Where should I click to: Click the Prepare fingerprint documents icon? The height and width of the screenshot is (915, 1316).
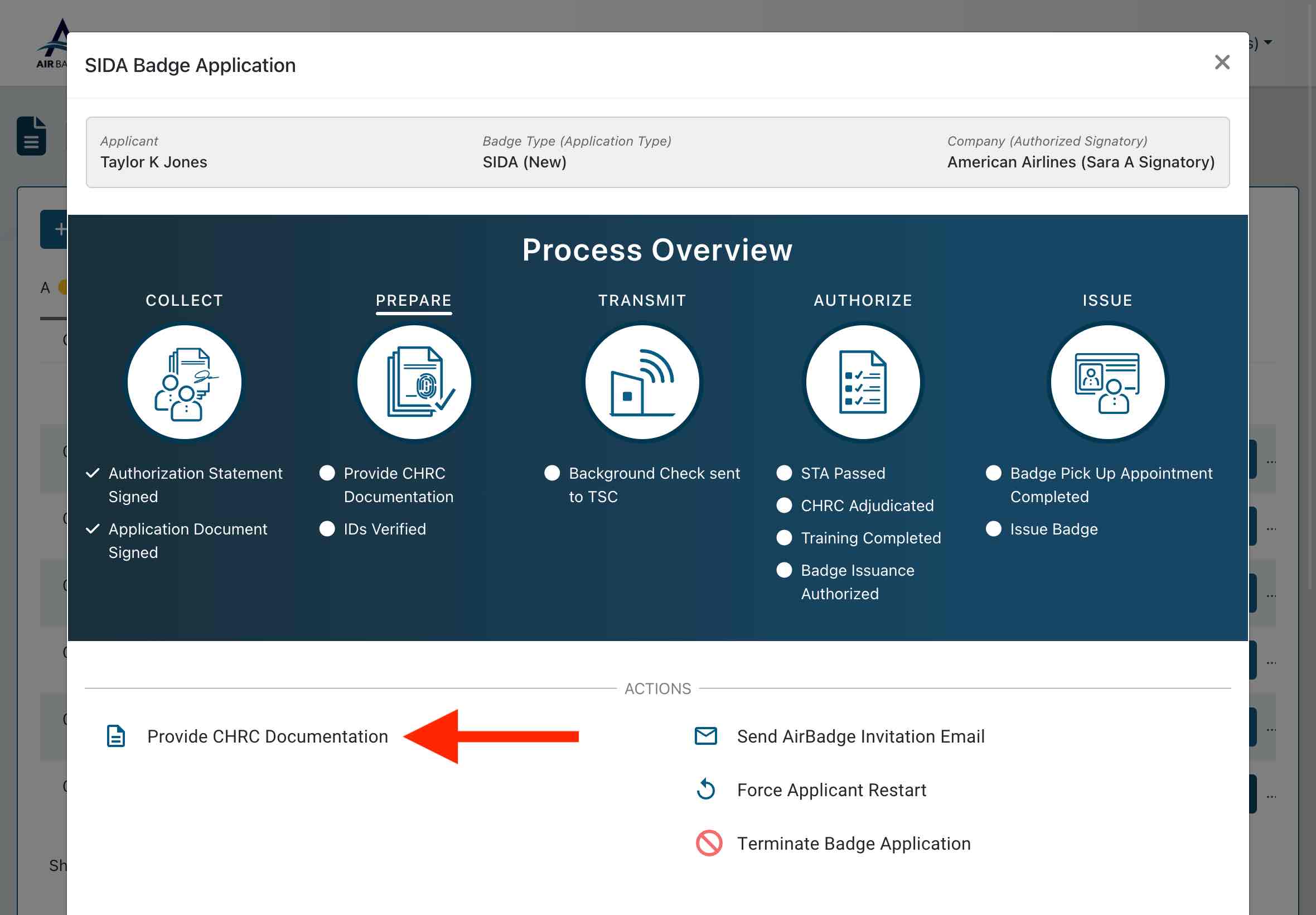[x=414, y=382]
